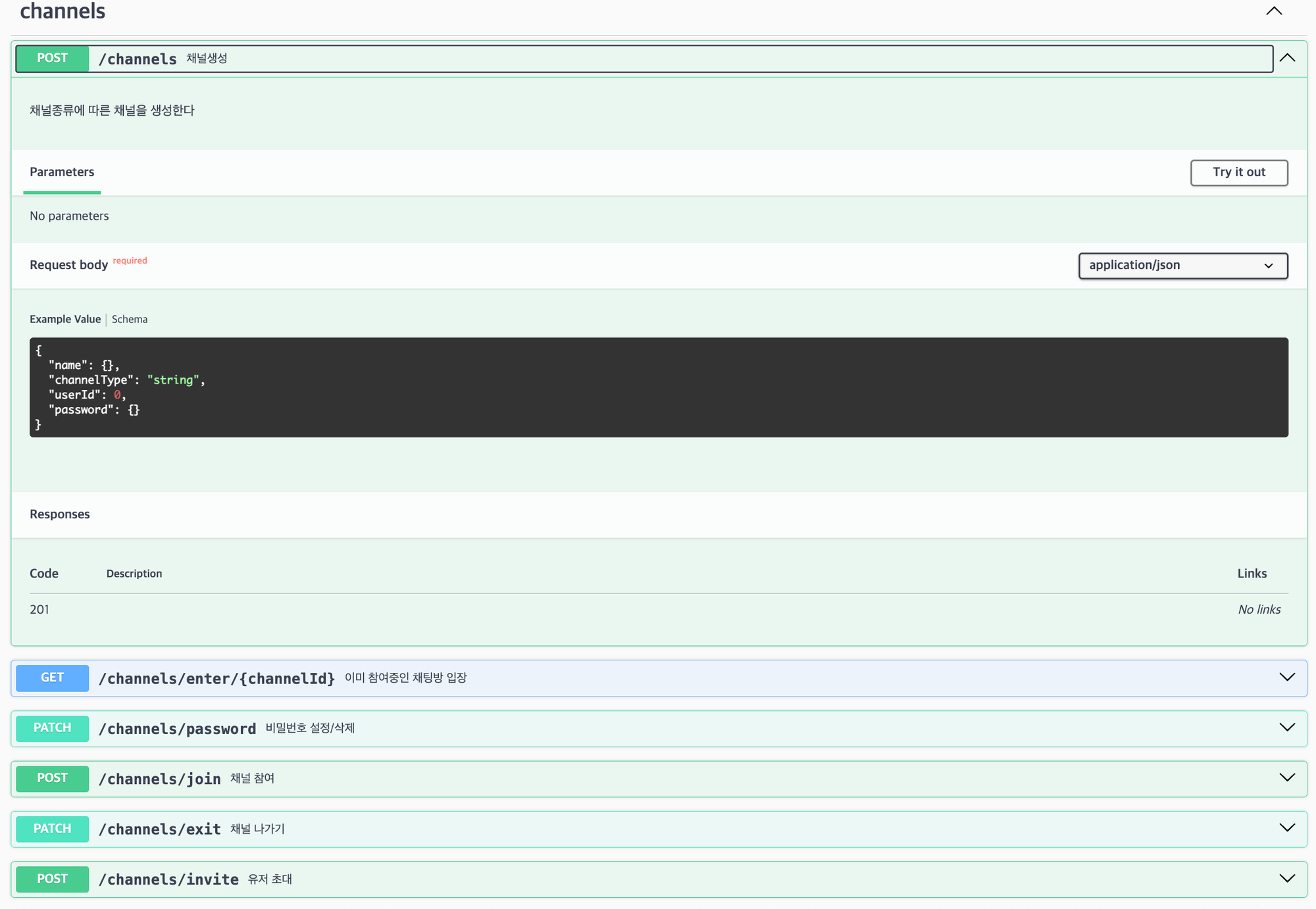This screenshot has height=909, width=1316.
Task: Click the PATCH badge for /channels/exit
Action: (52, 829)
